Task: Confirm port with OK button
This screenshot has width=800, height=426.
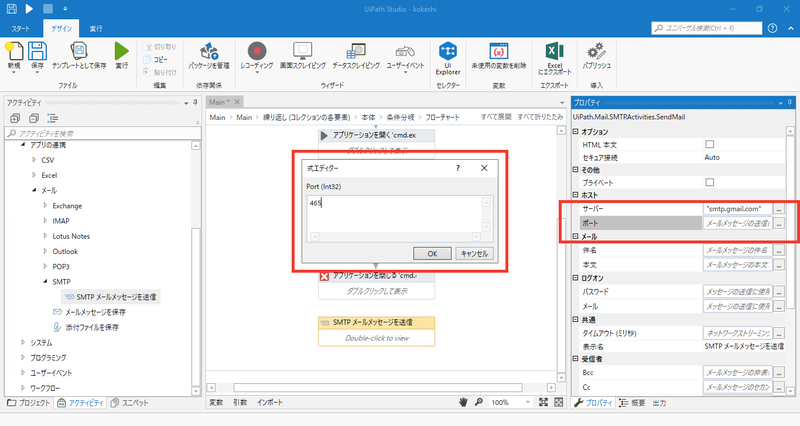Action: pos(432,254)
